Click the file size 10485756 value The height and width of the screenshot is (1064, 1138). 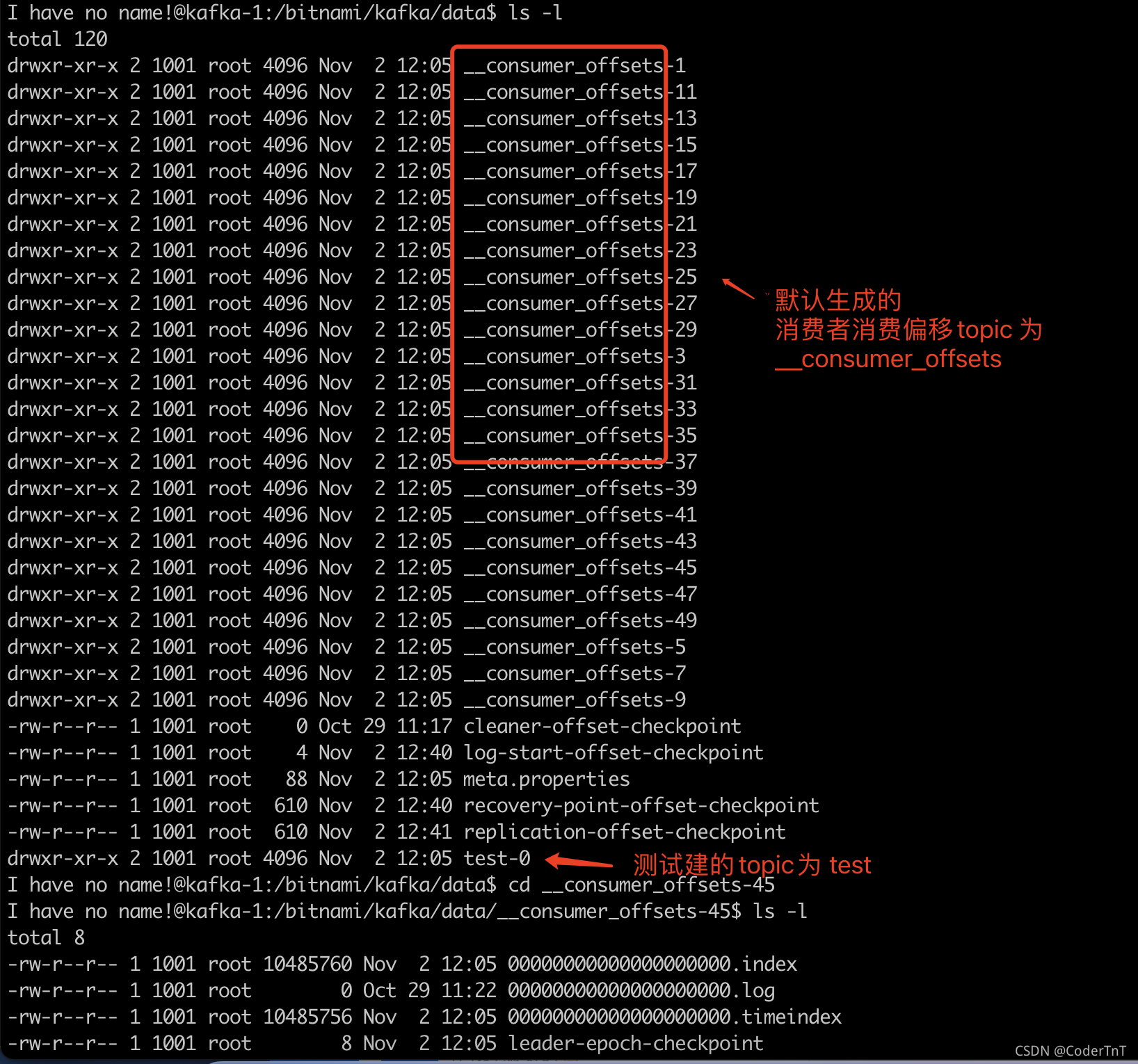coord(307,1017)
